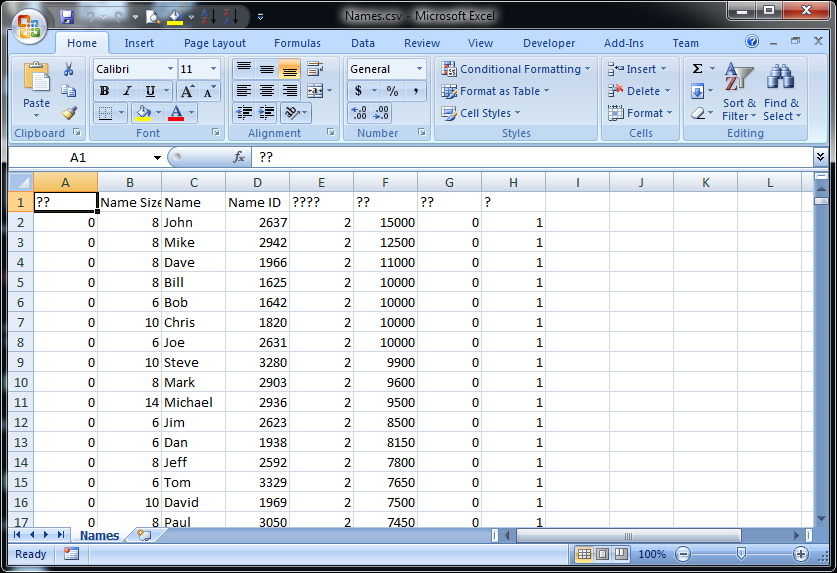Screen dimensions: 837x573
Task: Open the General number format dropdown
Action: 419,69
